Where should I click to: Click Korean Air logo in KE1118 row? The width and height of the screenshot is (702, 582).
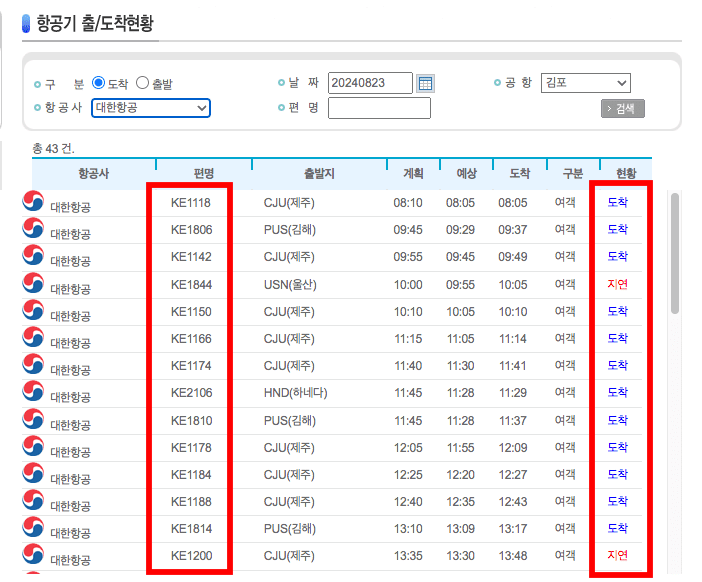(x=33, y=201)
